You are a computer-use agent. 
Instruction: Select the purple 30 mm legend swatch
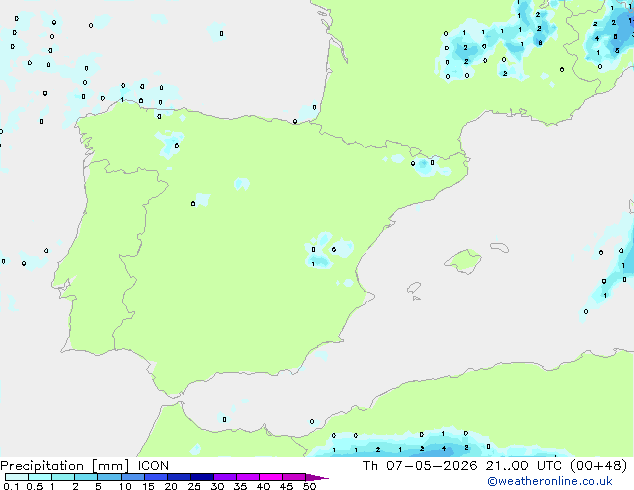tap(225, 477)
